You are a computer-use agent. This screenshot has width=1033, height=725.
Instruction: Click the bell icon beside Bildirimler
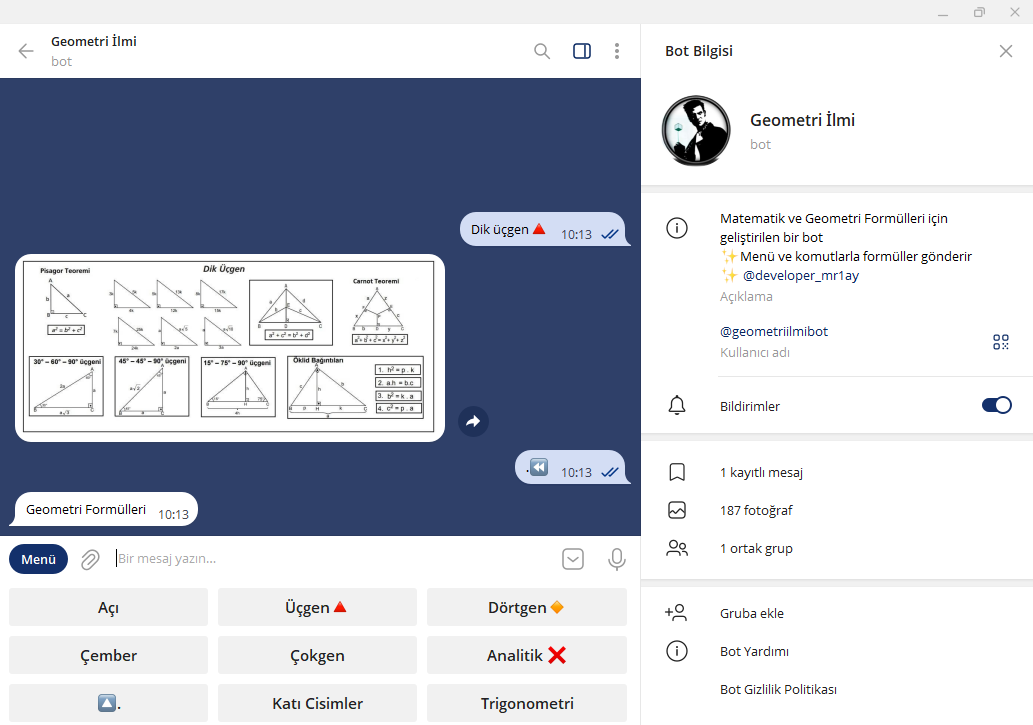(677, 405)
